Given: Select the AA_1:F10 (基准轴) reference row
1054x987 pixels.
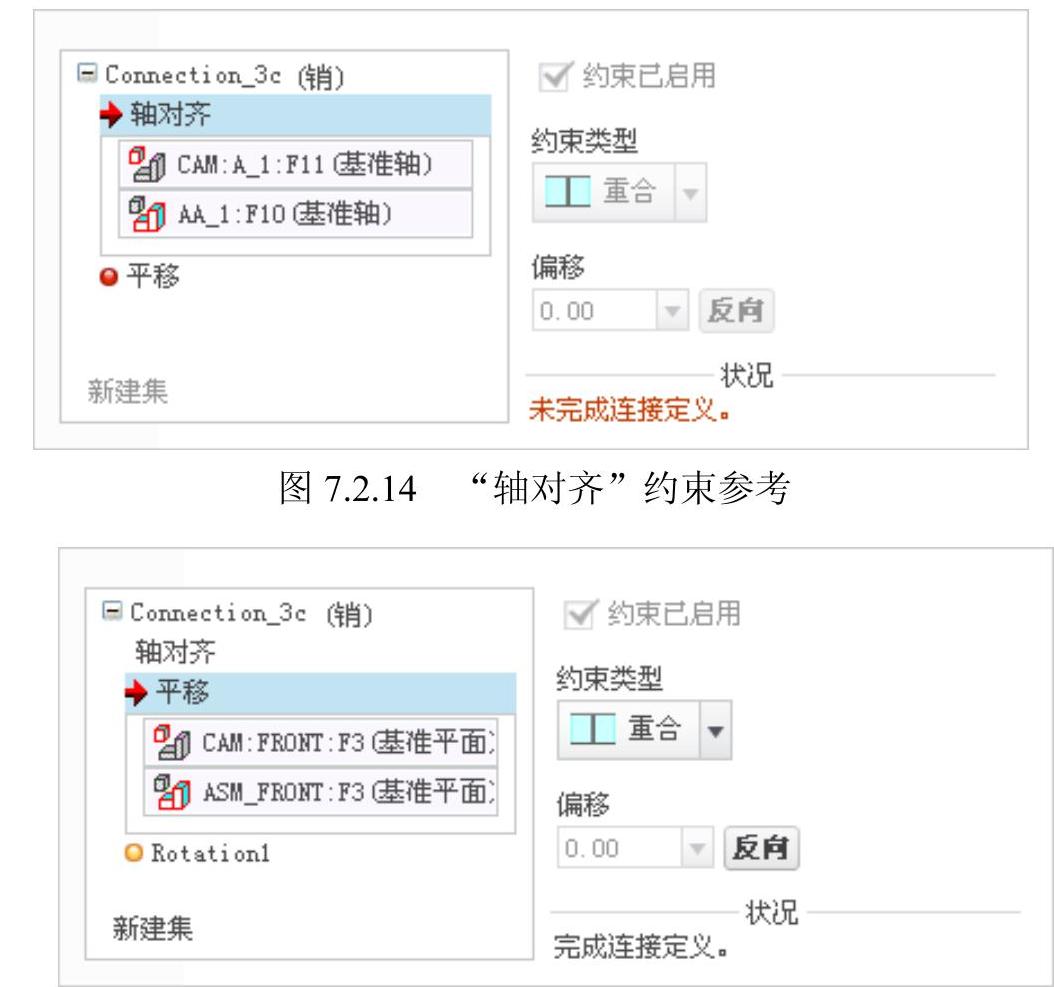Looking at the screenshot, I should (295, 214).
